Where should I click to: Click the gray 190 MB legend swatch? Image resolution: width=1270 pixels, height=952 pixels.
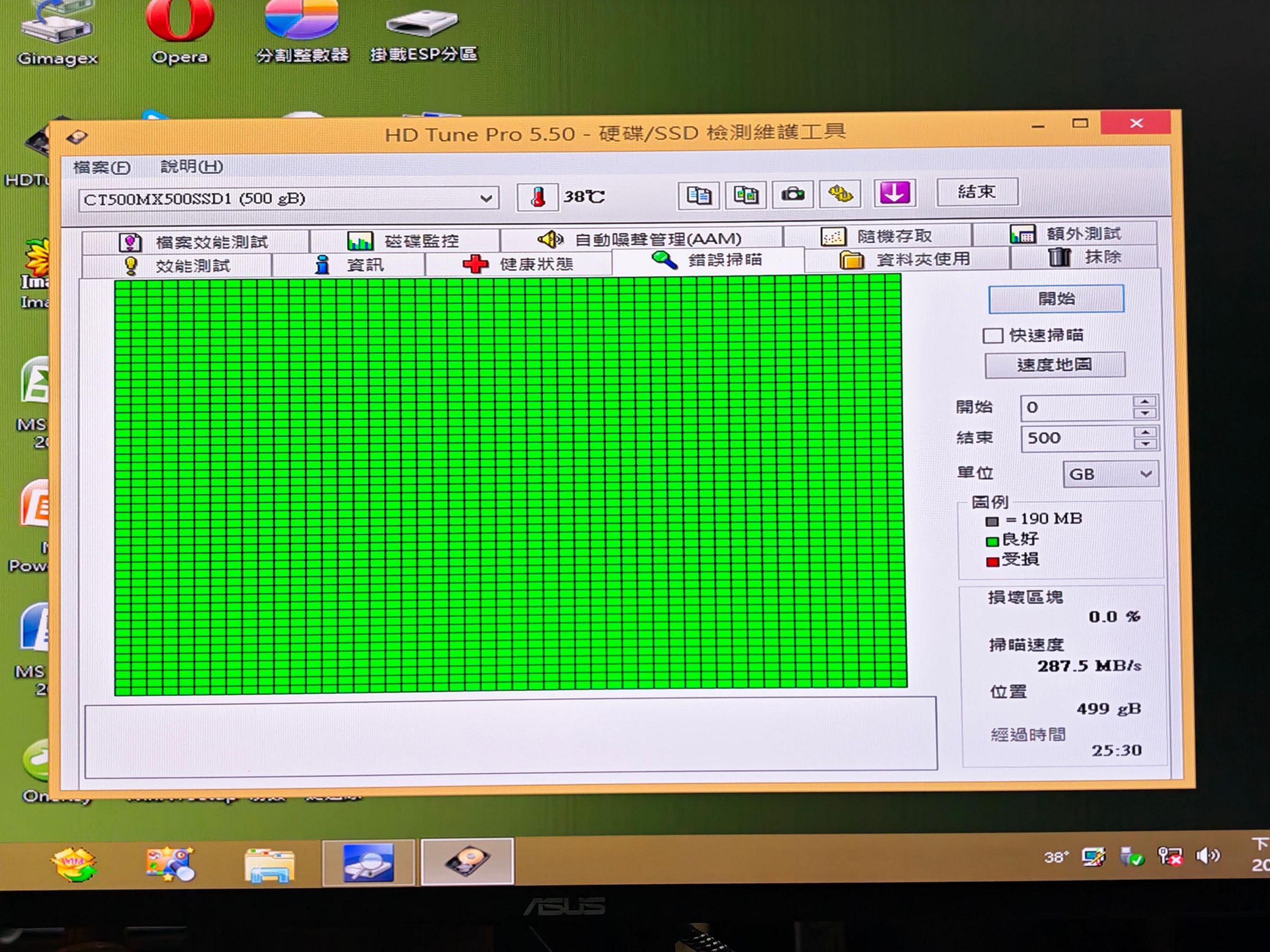[992, 521]
